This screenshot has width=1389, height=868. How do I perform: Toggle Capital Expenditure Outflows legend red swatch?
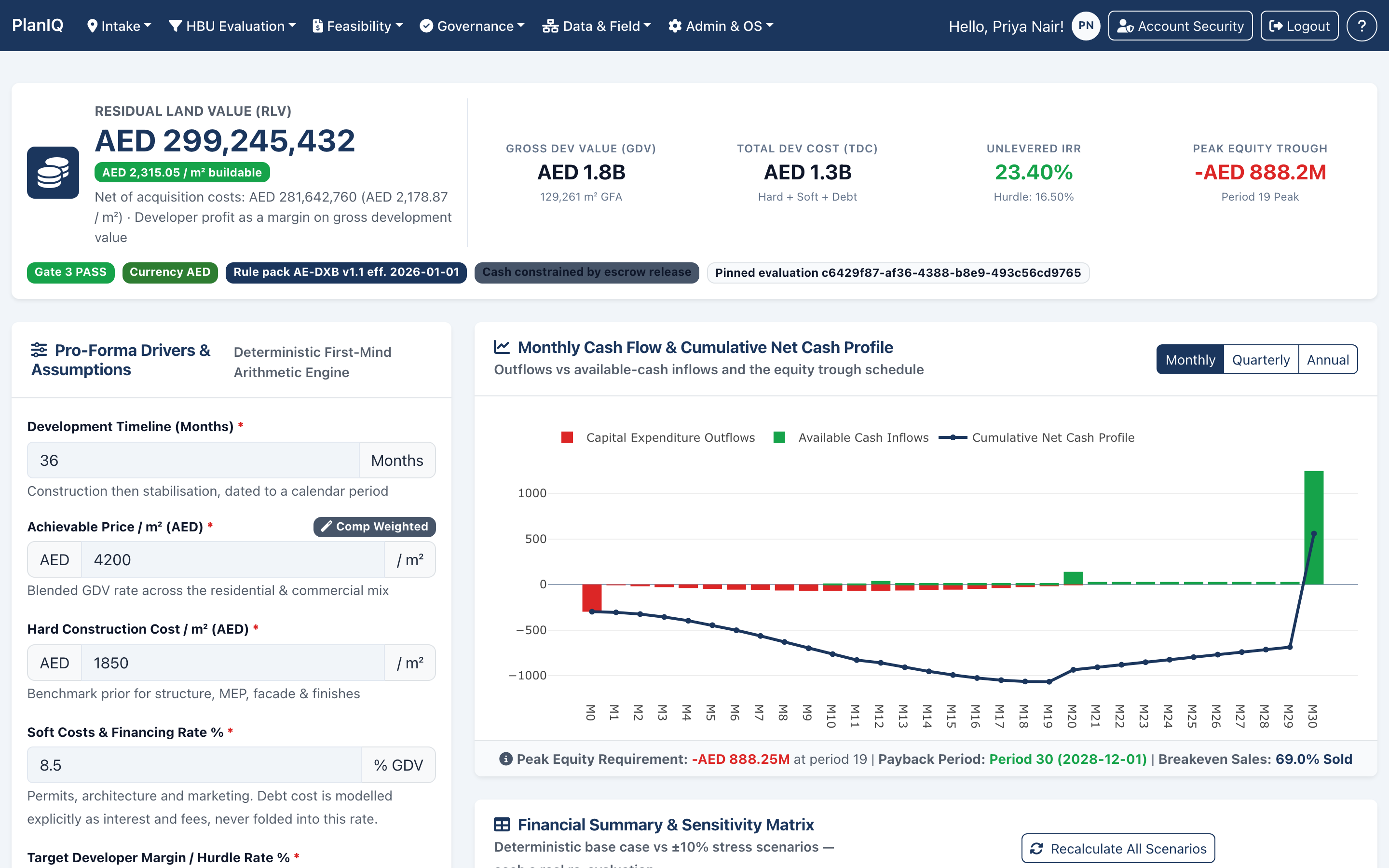pos(567,437)
